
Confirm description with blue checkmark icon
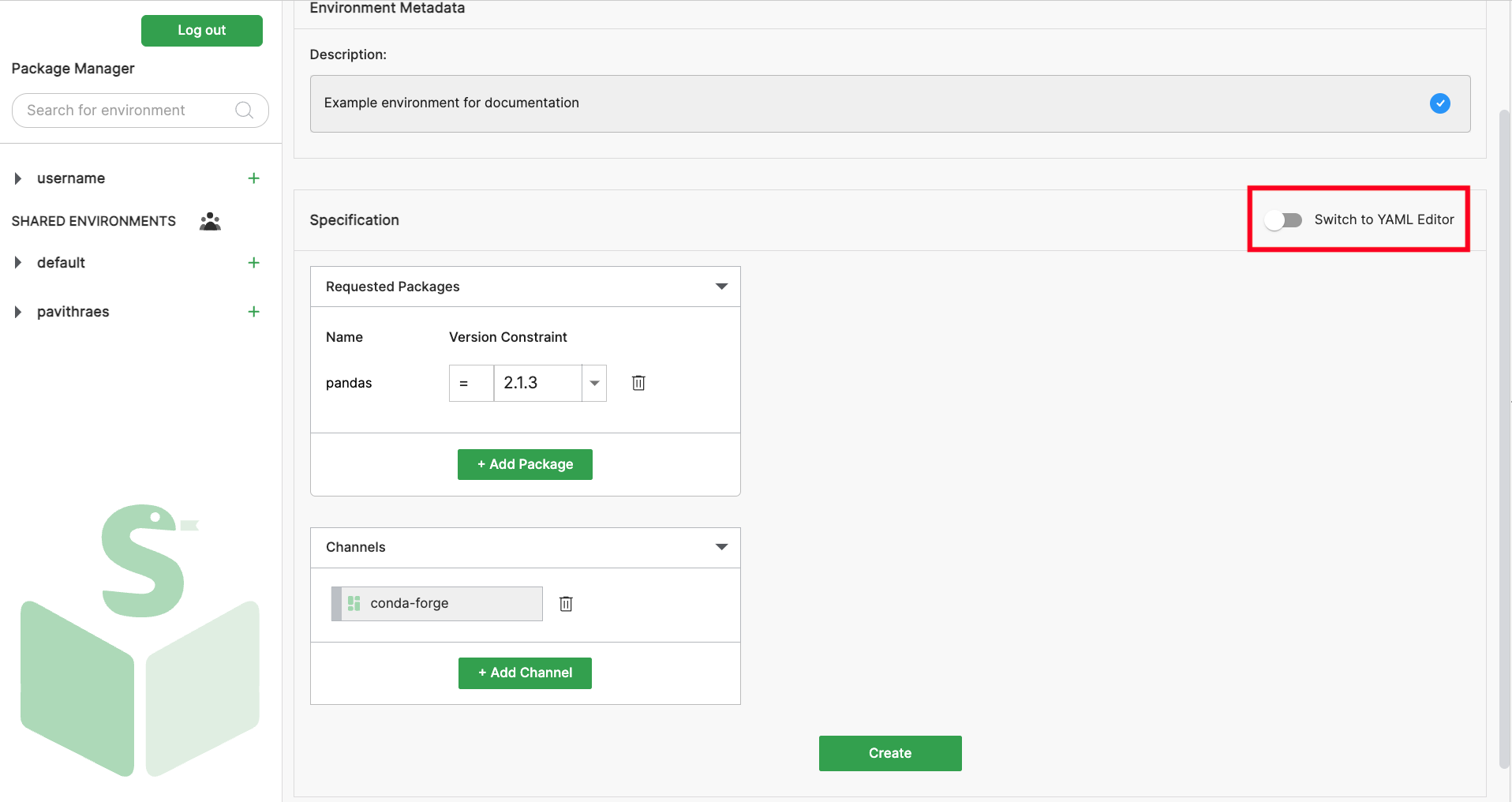[1439, 103]
